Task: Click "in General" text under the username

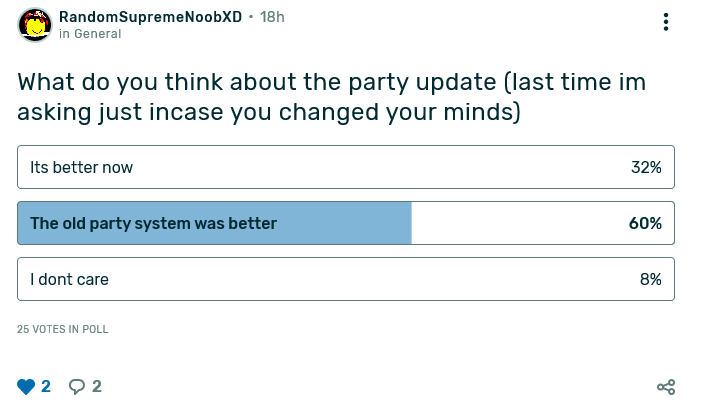Action: tap(90, 34)
